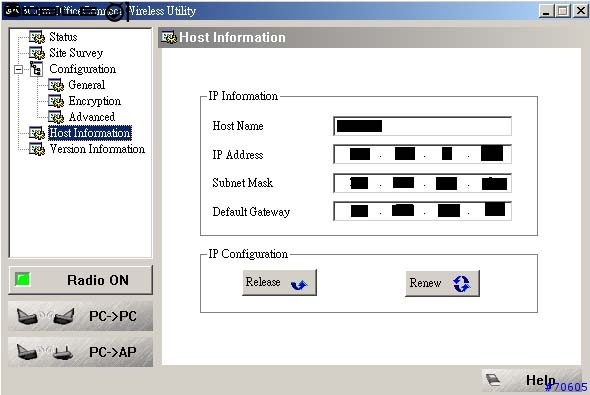The height and width of the screenshot is (395, 590).
Task: Click the "Default Gateway" label
Action: coord(251,212)
